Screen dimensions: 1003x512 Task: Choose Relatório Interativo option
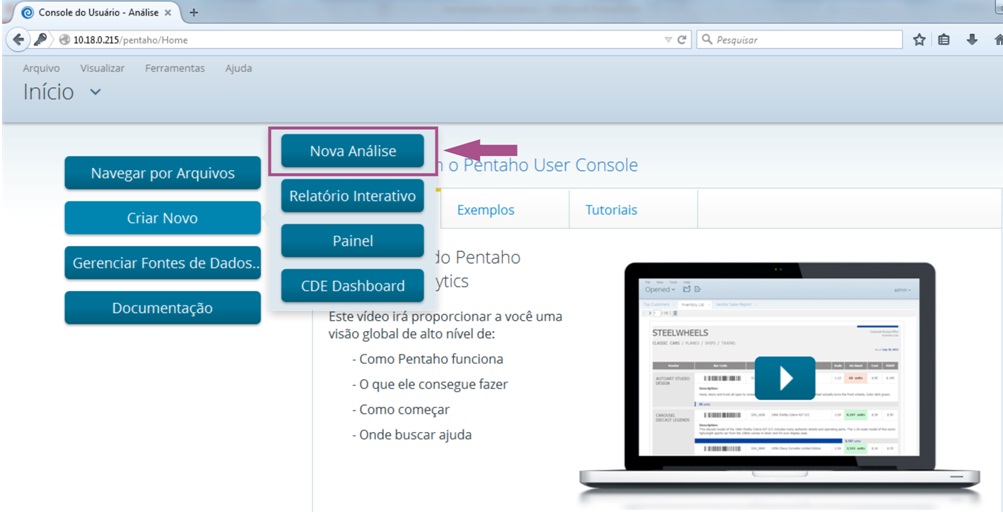(352, 196)
